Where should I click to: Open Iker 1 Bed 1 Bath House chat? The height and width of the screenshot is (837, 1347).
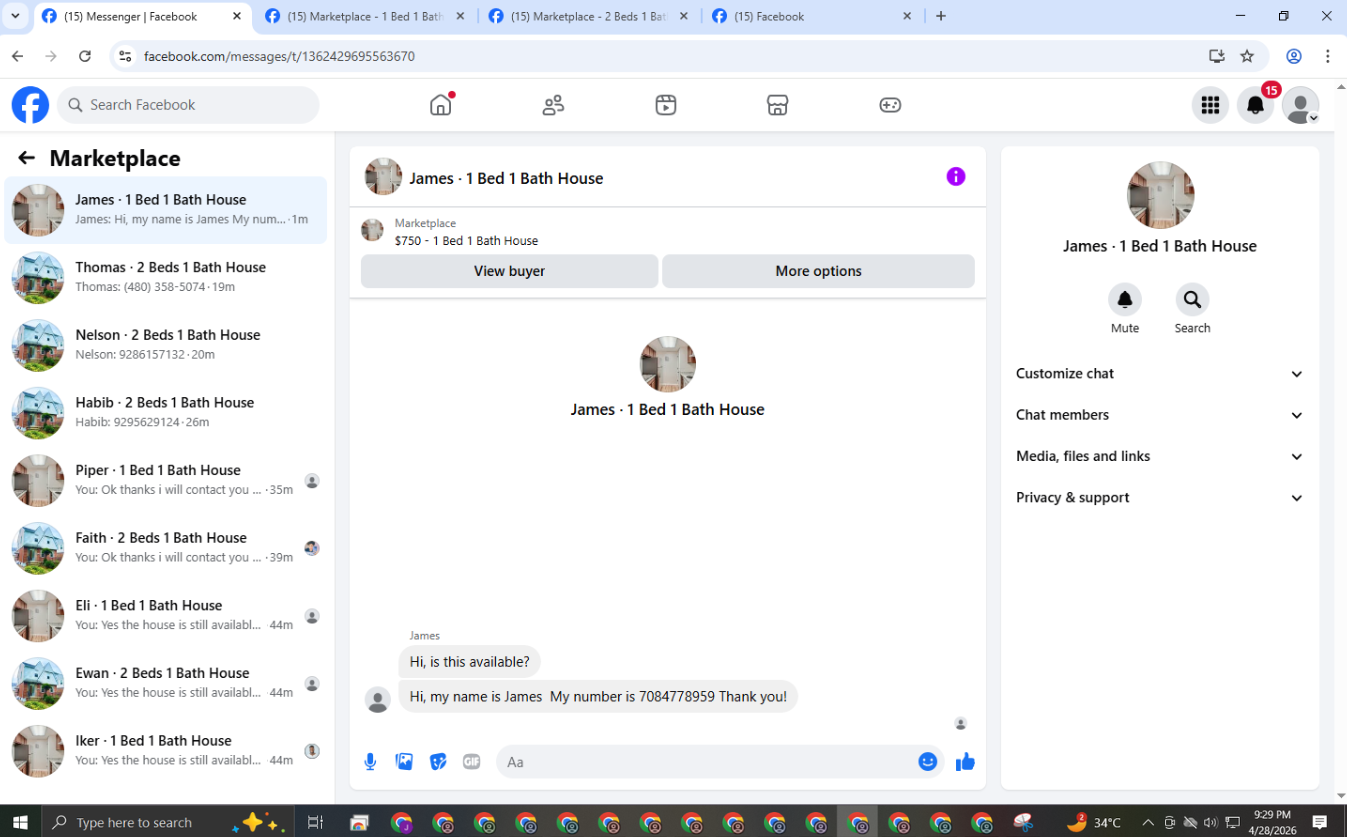pos(166,751)
